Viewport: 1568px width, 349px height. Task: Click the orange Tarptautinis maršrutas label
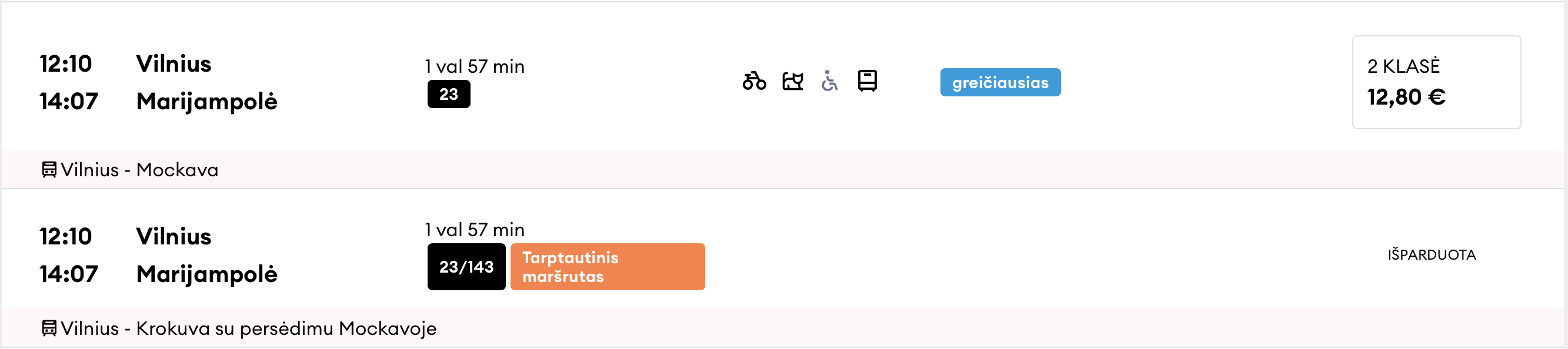607,267
